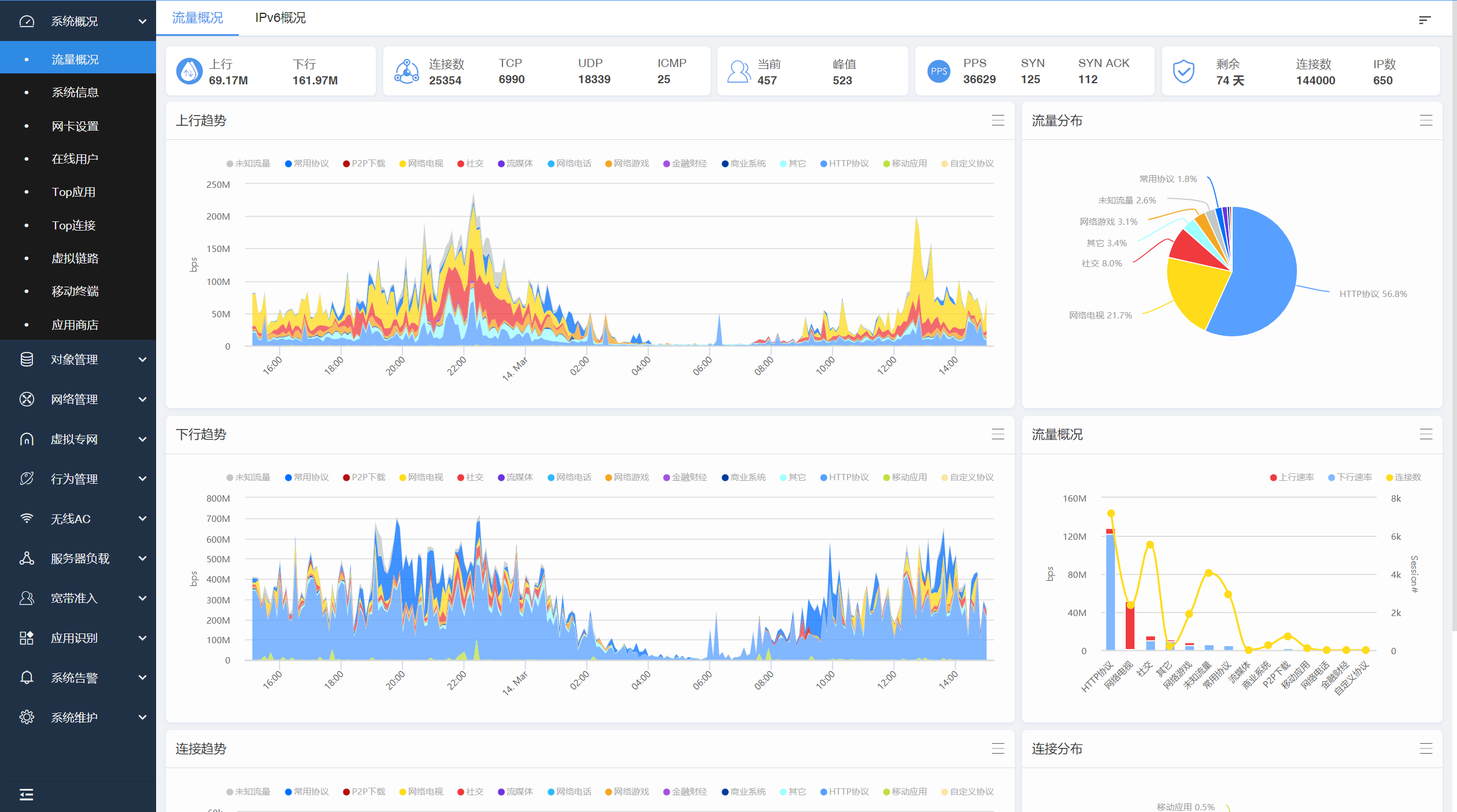Go to 应用商店 in sidebar
This screenshot has height=812, width=1457.
coord(75,325)
